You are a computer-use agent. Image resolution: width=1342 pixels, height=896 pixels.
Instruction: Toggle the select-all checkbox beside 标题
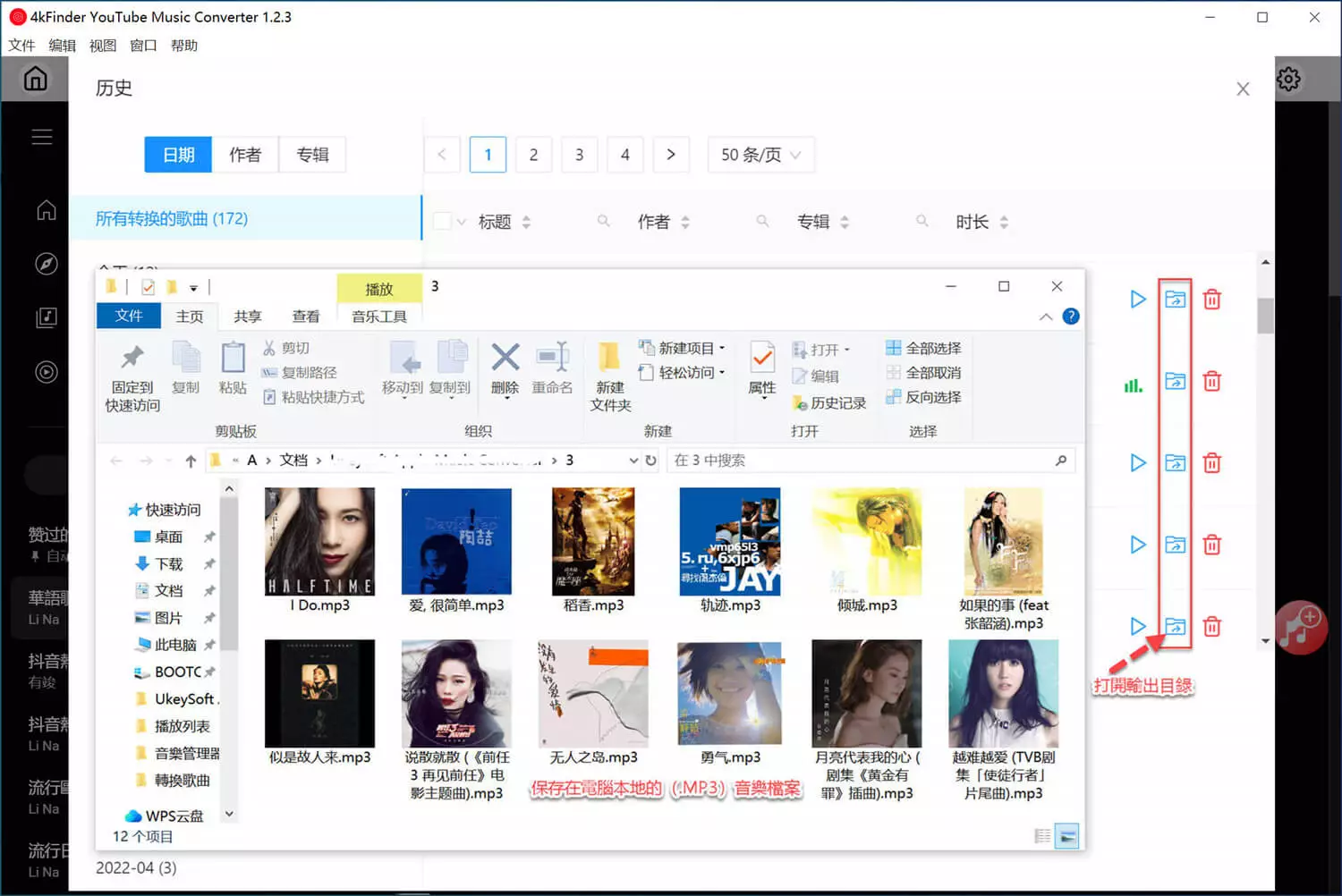(x=442, y=221)
